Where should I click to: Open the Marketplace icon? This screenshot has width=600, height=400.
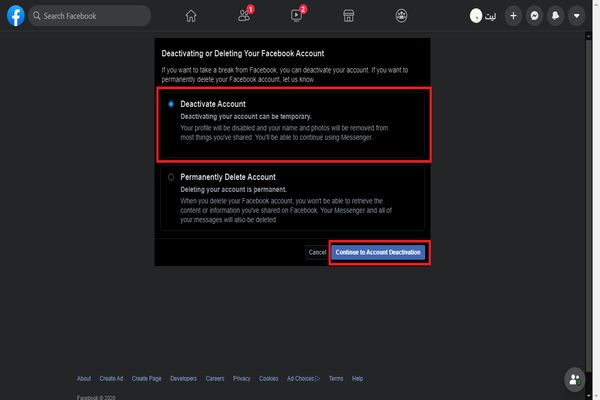tap(349, 16)
